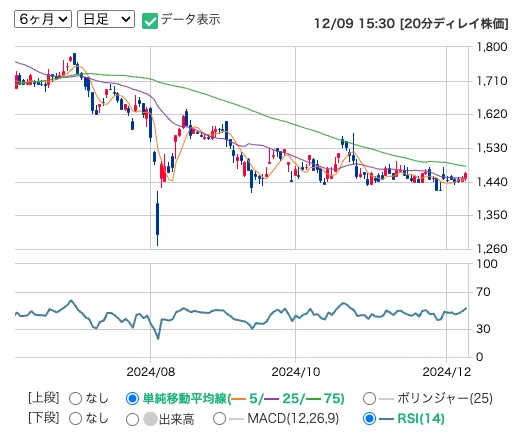This screenshot has width=523, height=436.
Task: Click the latest point of the RSI line
Action: pyautogui.click(x=466, y=308)
